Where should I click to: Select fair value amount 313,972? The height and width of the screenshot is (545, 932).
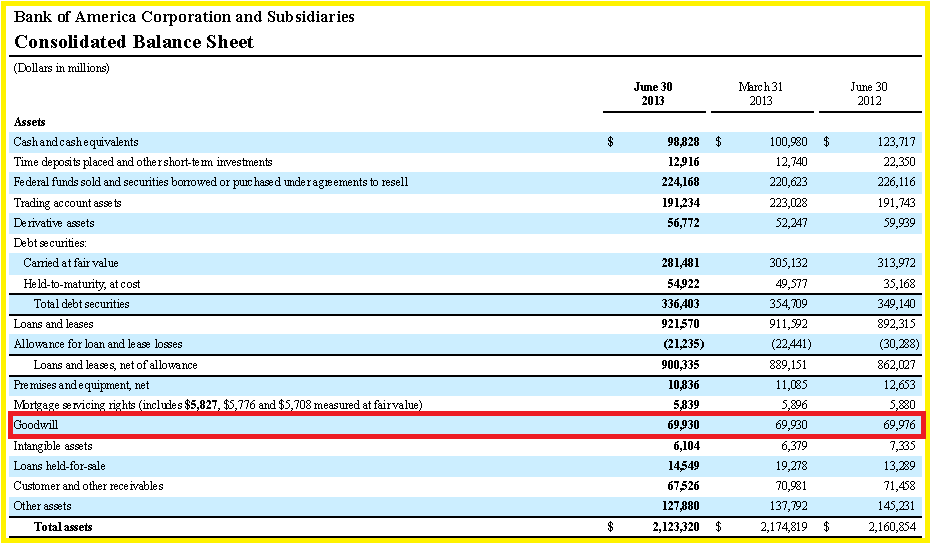tap(896, 263)
